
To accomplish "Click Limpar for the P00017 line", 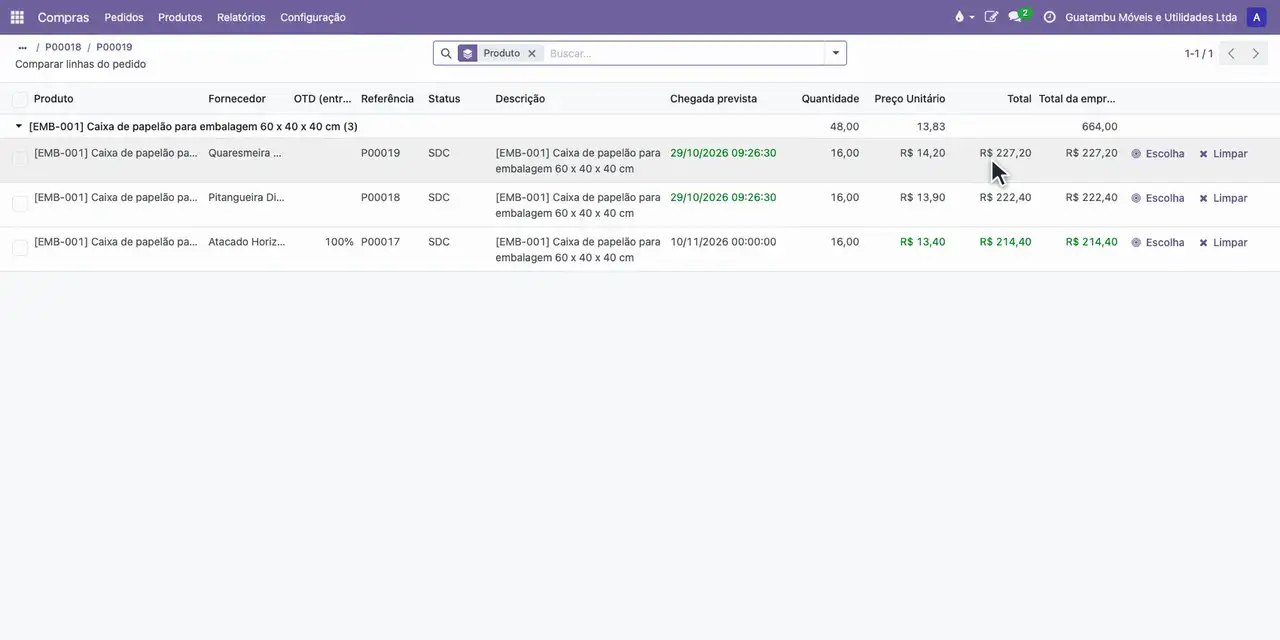I will point(1223,242).
